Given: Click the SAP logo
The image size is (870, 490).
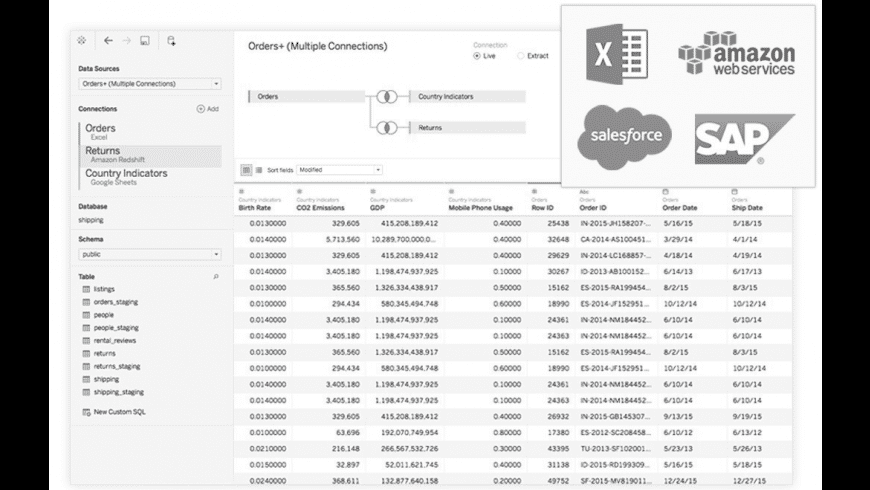Looking at the screenshot, I should click(x=745, y=139).
